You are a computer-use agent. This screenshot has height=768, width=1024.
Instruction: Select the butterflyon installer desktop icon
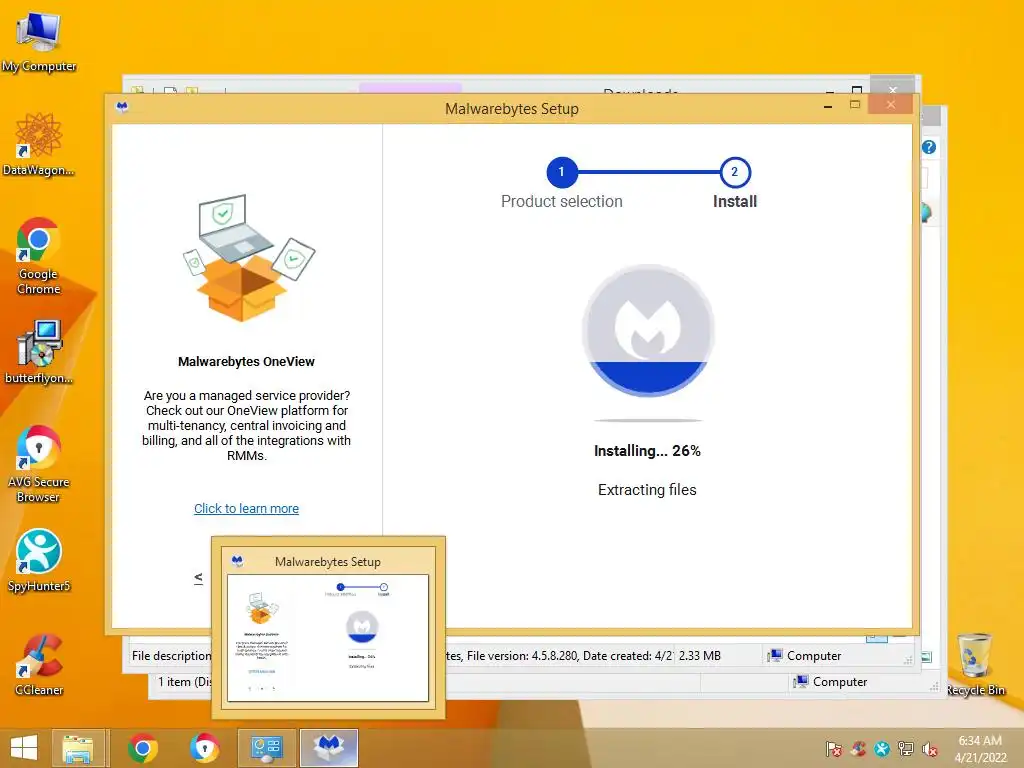(x=39, y=351)
